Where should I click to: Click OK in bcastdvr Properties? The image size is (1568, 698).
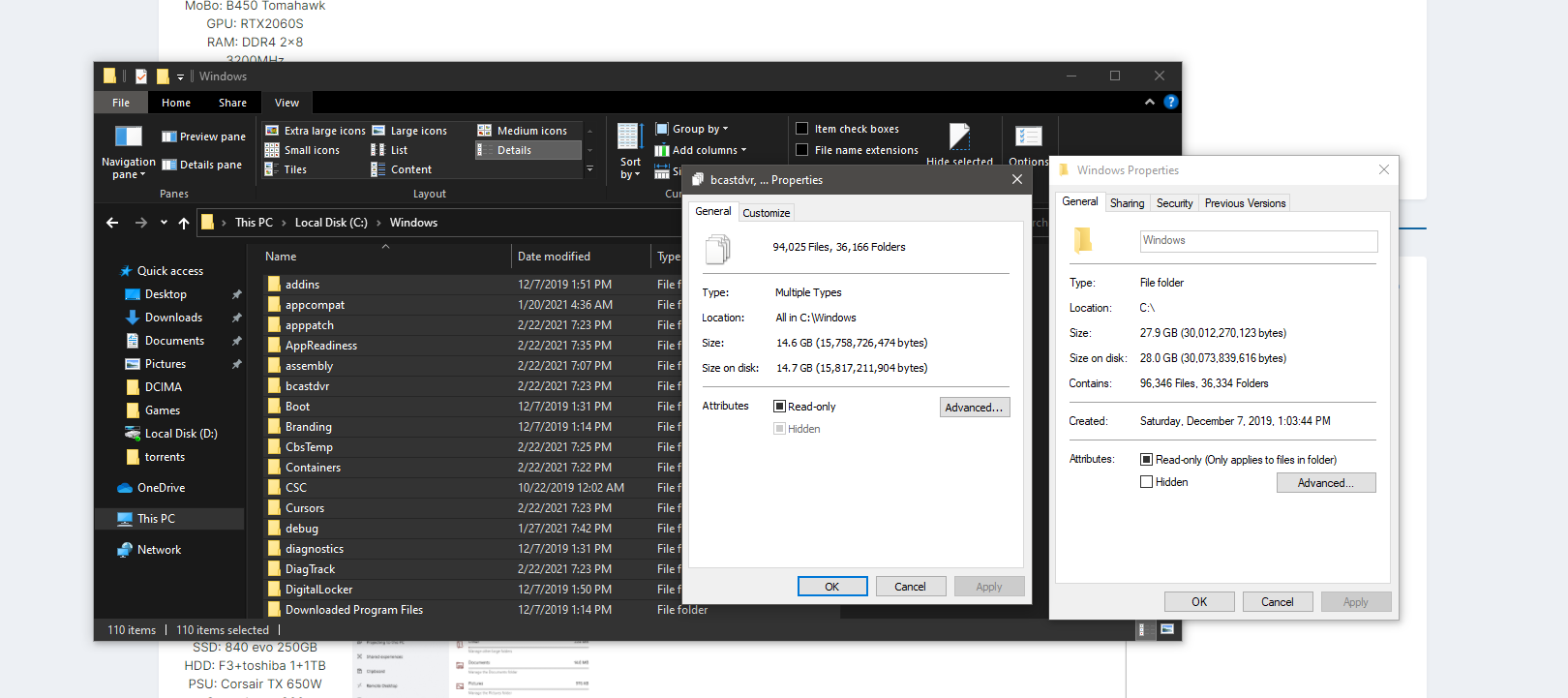(832, 587)
